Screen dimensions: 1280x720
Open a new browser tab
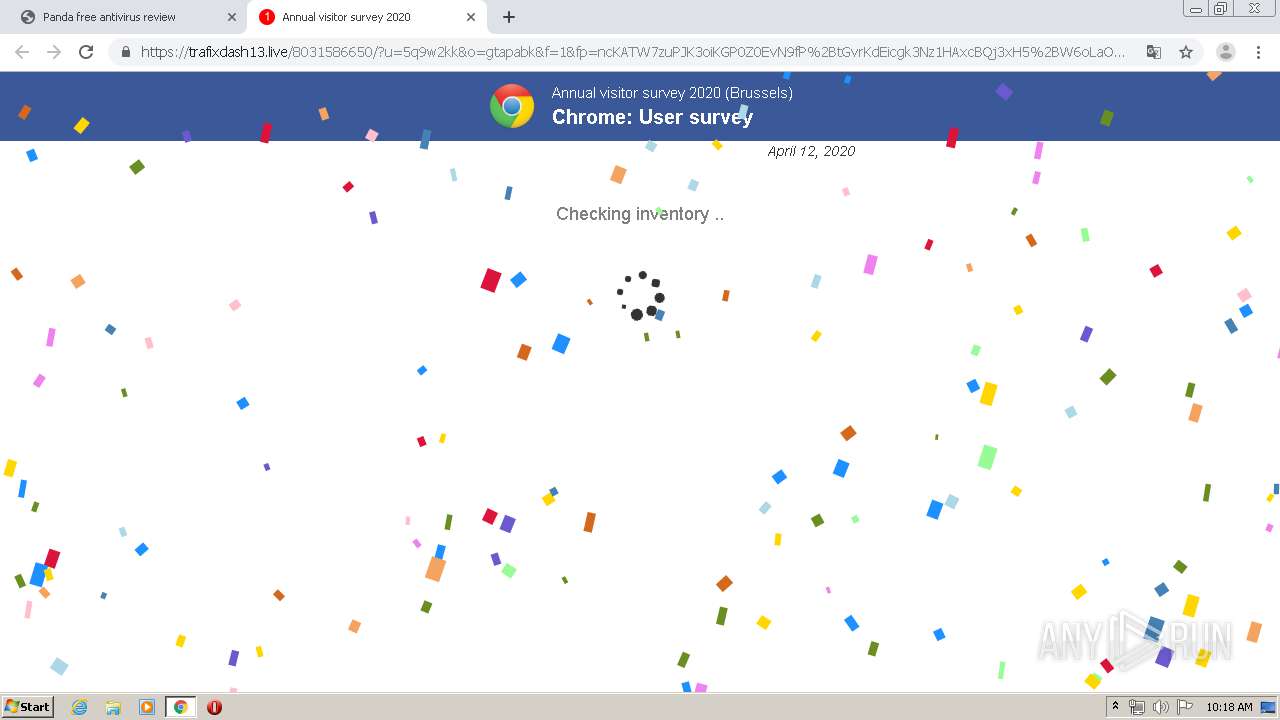(509, 17)
